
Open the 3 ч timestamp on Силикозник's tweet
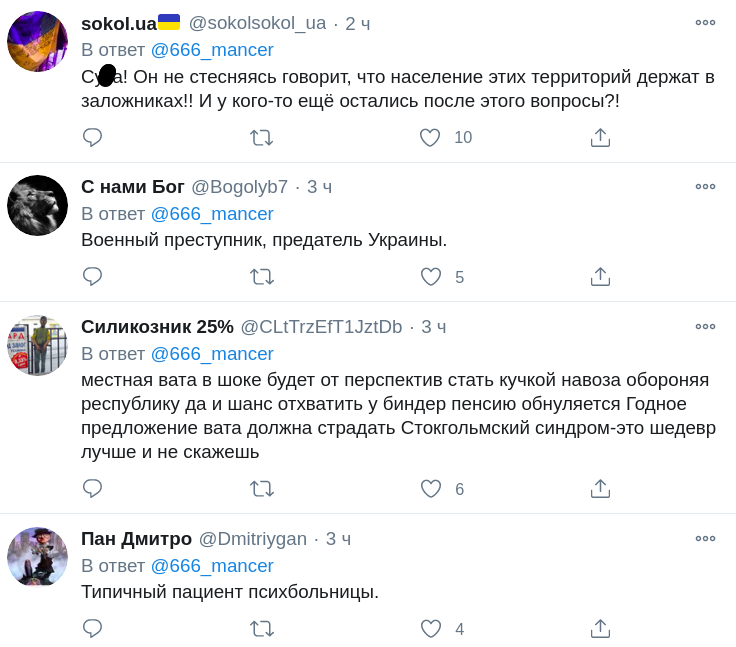[x=434, y=327]
